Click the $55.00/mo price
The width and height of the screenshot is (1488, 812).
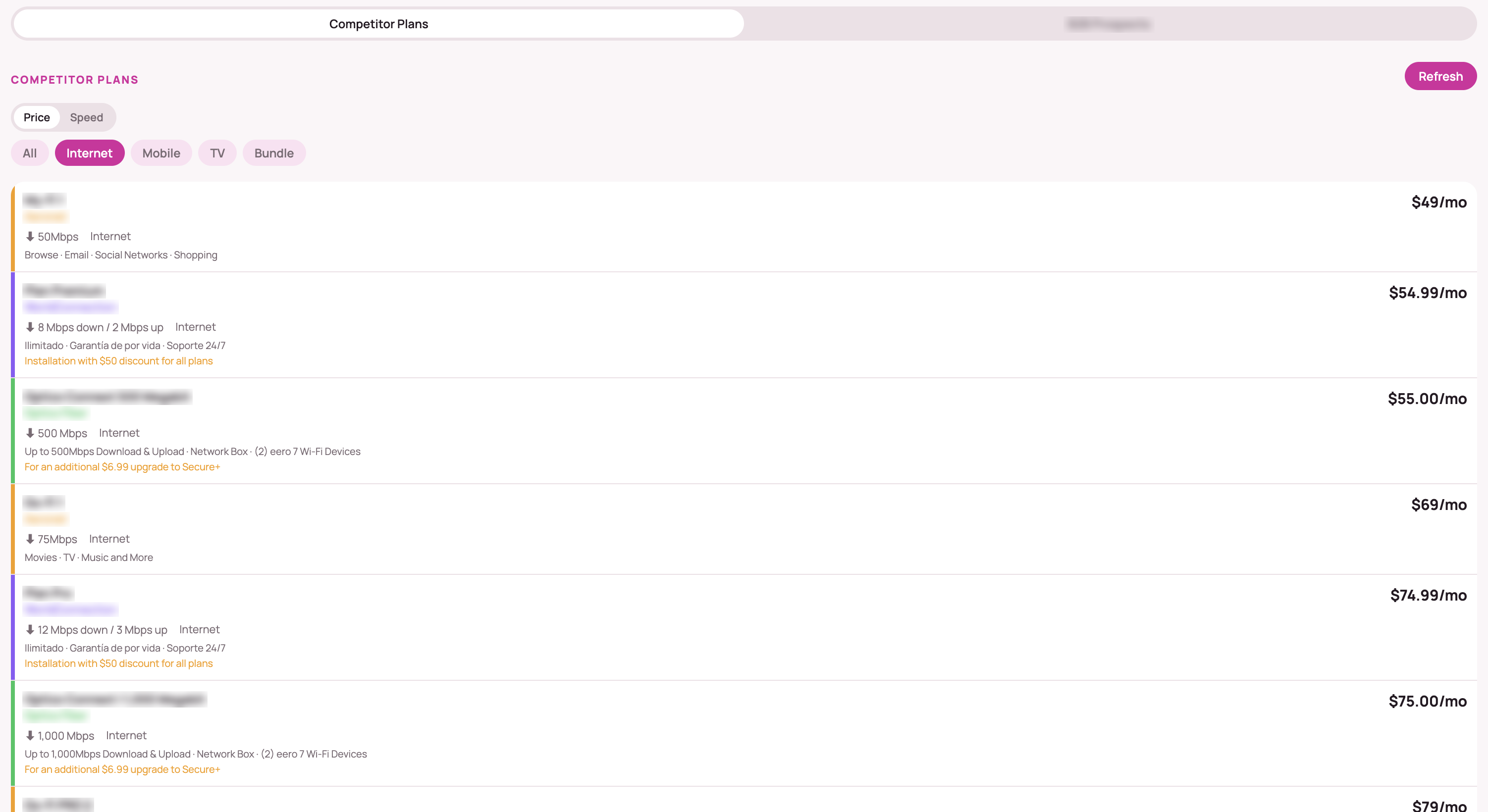pyautogui.click(x=1427, y=399)
